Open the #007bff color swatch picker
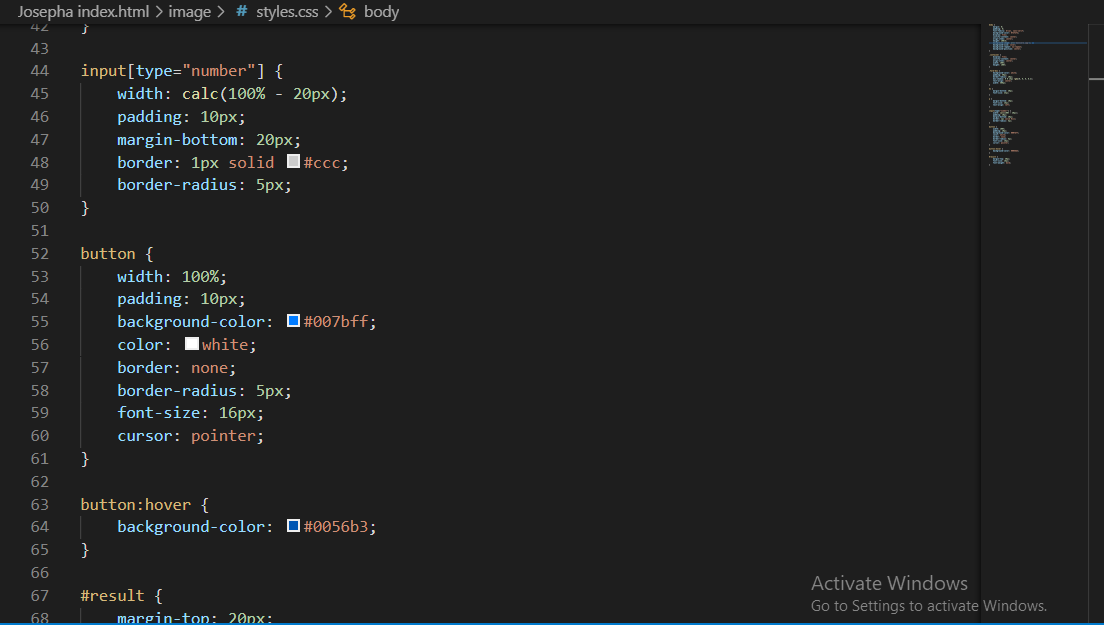 pyautogui.click(x=294, y=321)
